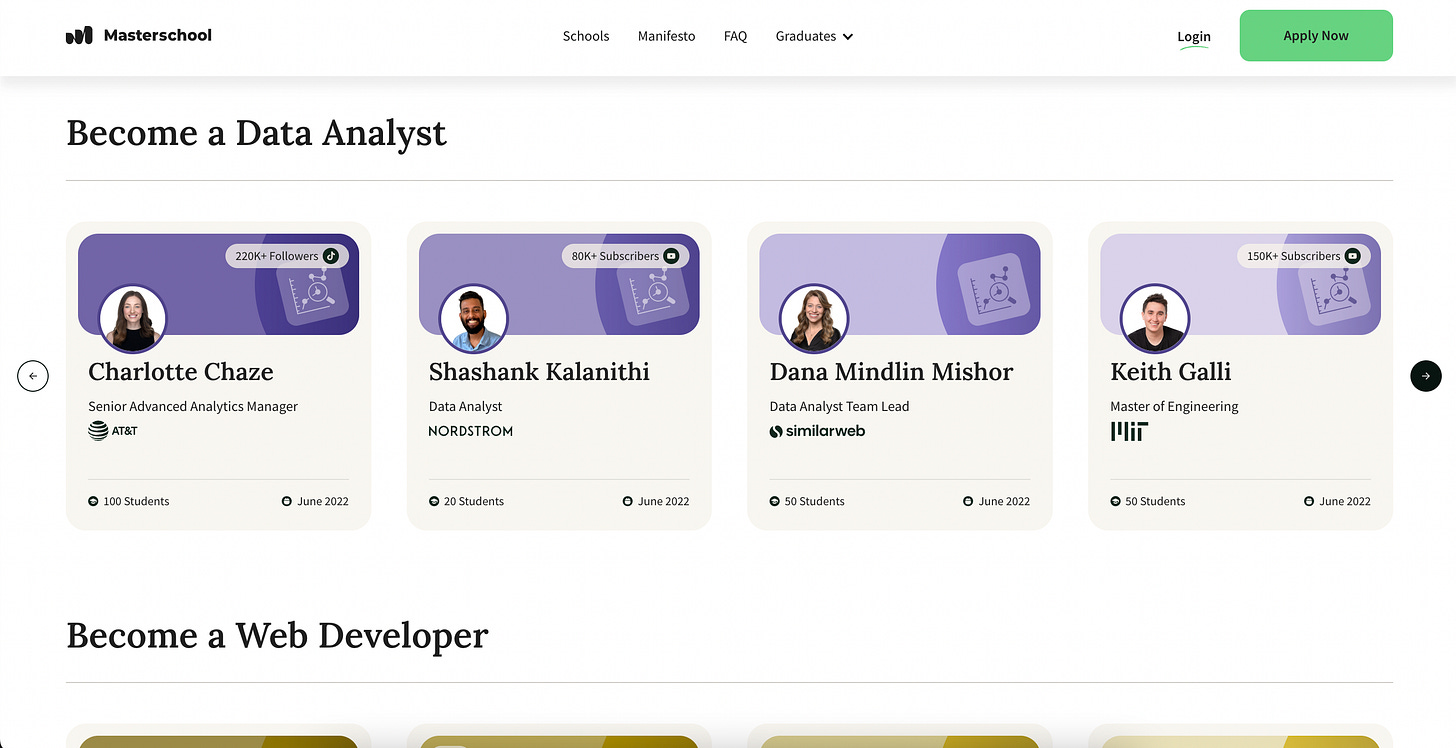
Task: Click date icon on Keith Galli card
Action: (x=1310, y=501)
